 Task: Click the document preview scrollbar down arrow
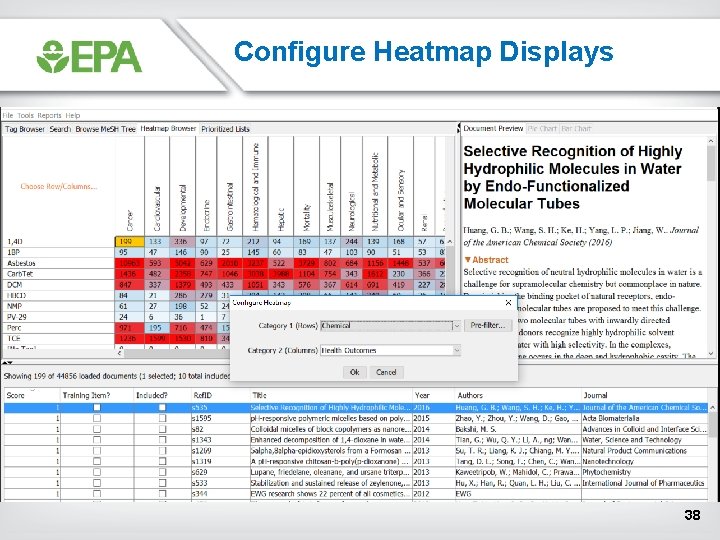[711, 354]
